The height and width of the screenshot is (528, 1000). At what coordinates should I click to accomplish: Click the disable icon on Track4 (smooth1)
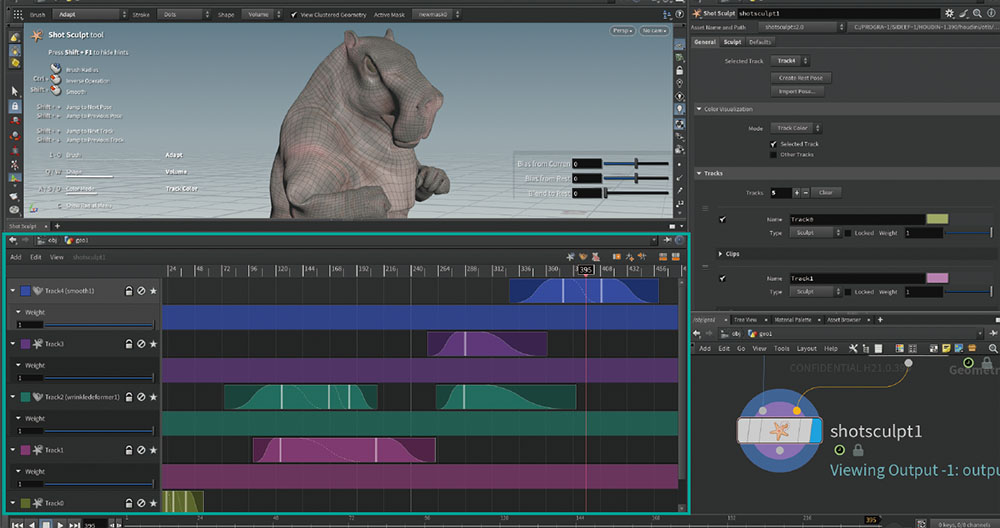(141, 291)
